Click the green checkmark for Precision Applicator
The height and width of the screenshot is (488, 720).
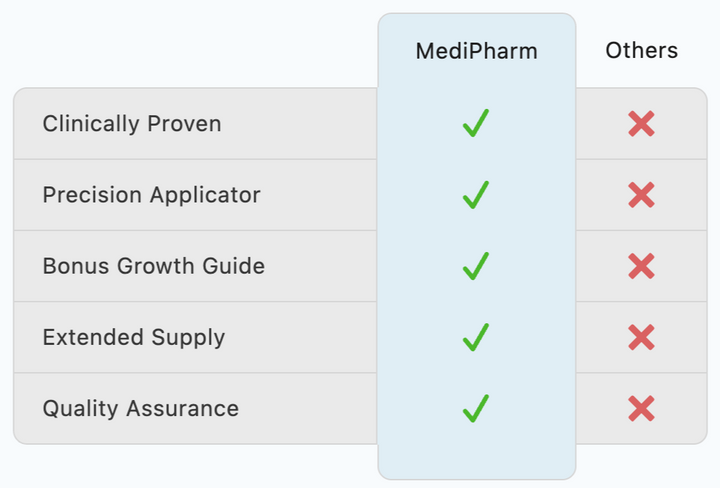[476, 195]
